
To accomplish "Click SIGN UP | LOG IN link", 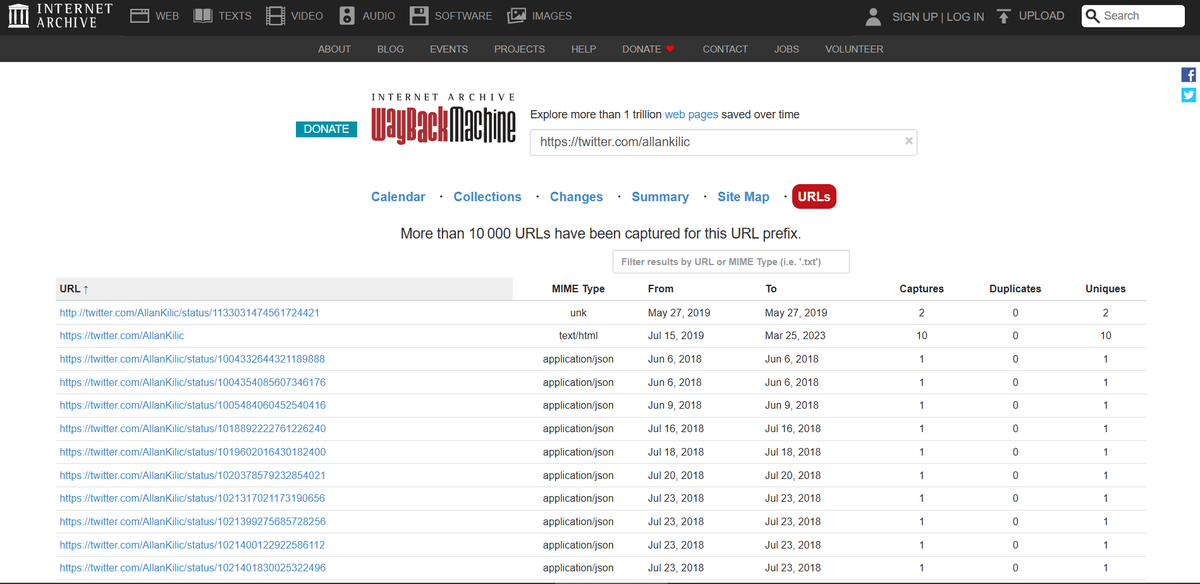I will click(938, 17).
